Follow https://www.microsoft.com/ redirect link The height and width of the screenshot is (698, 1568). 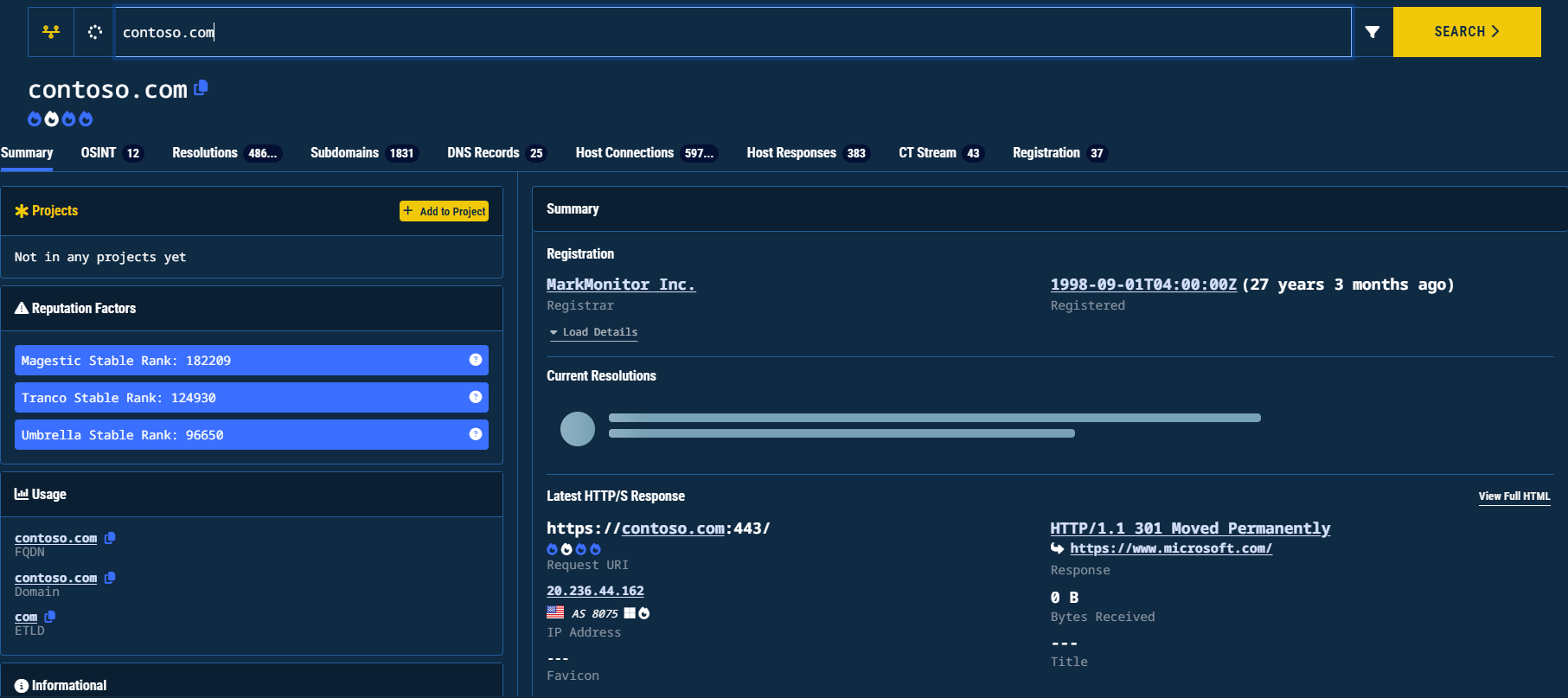(1171, 548)
